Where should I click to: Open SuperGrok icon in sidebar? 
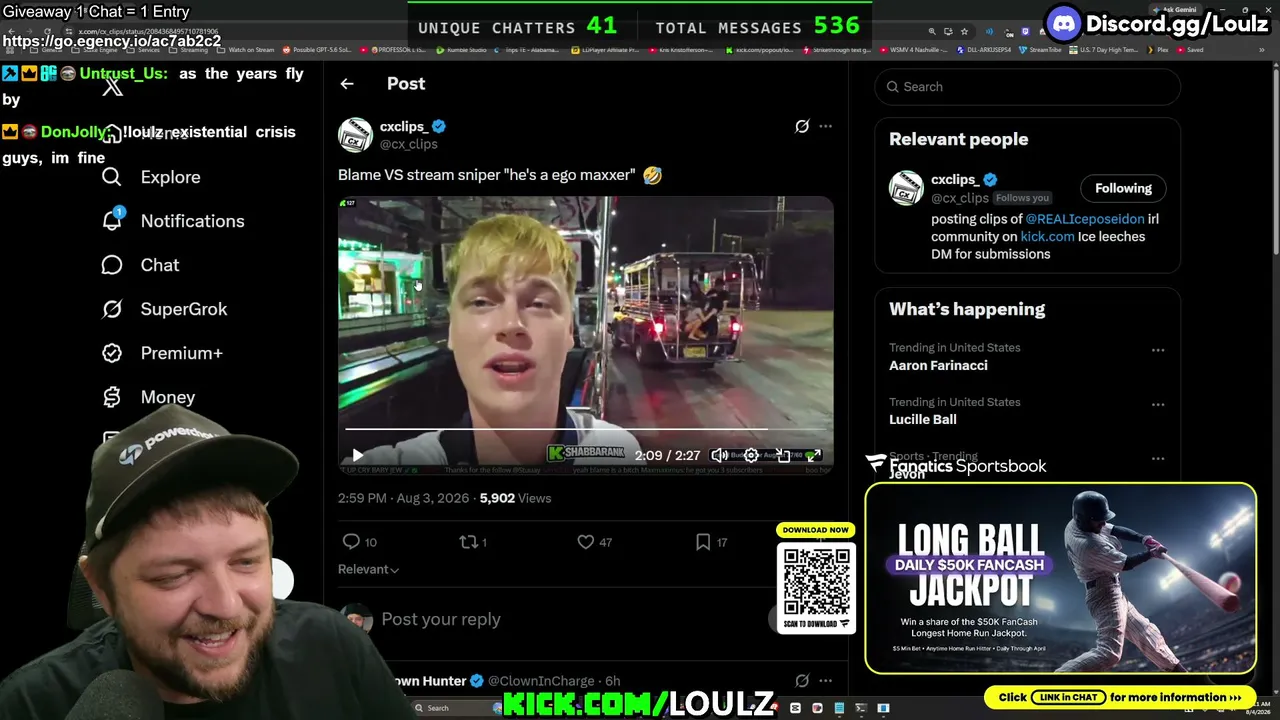pos(112,309)
